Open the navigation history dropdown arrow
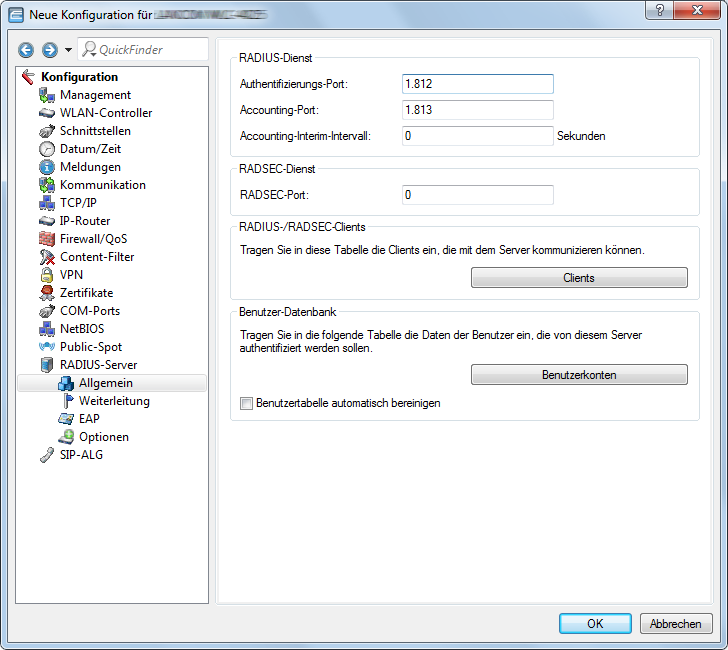 click(x=68, y=50)
